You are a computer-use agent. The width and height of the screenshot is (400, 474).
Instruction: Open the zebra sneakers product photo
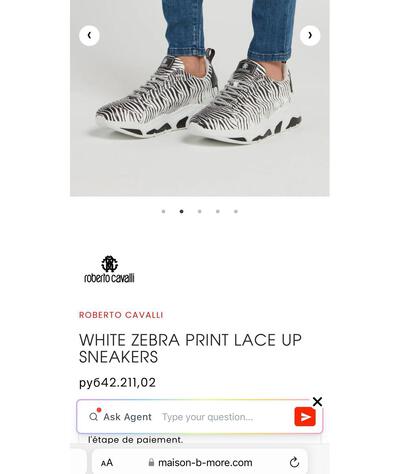point(200,98)
